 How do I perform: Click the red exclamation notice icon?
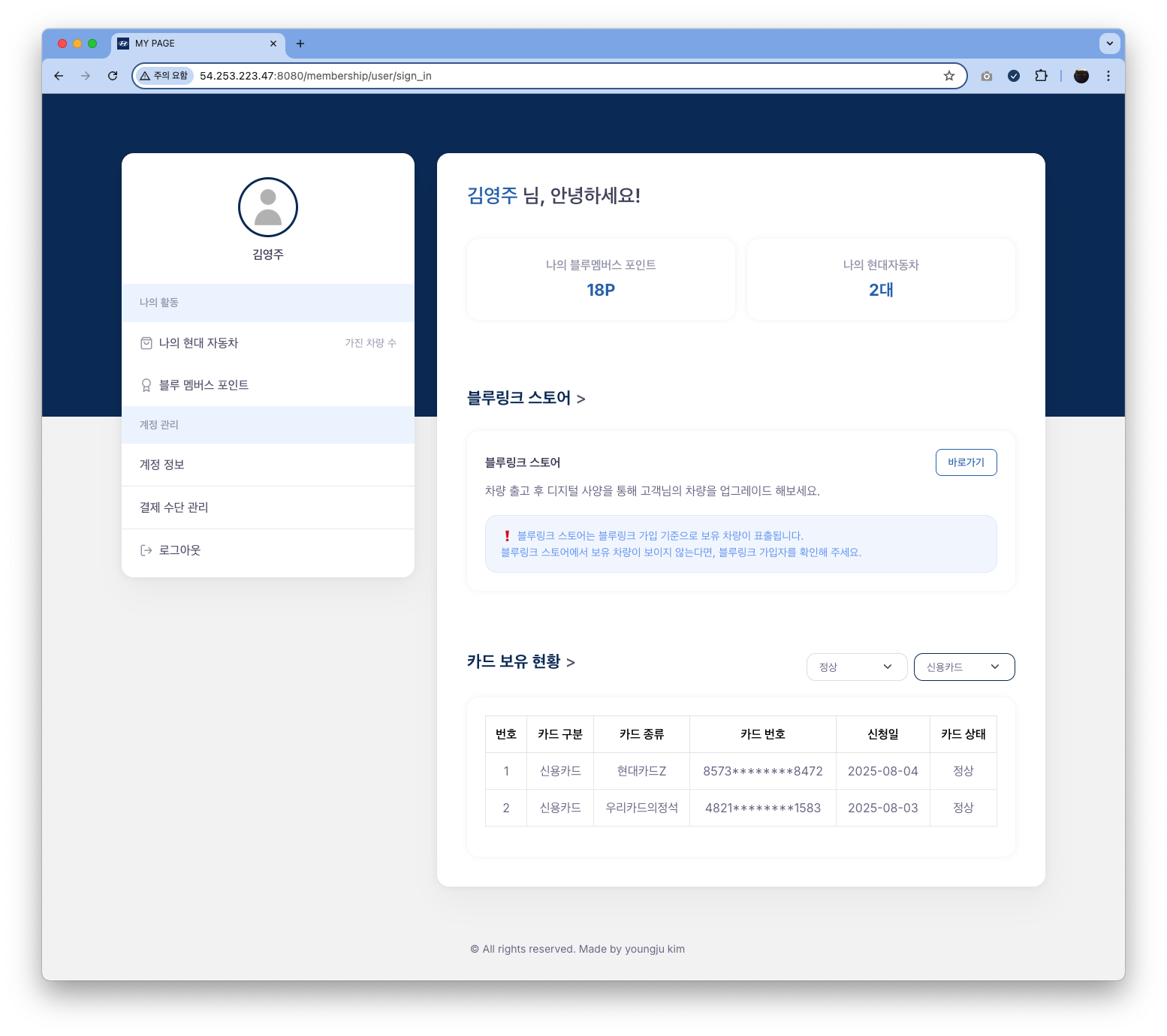507,536
